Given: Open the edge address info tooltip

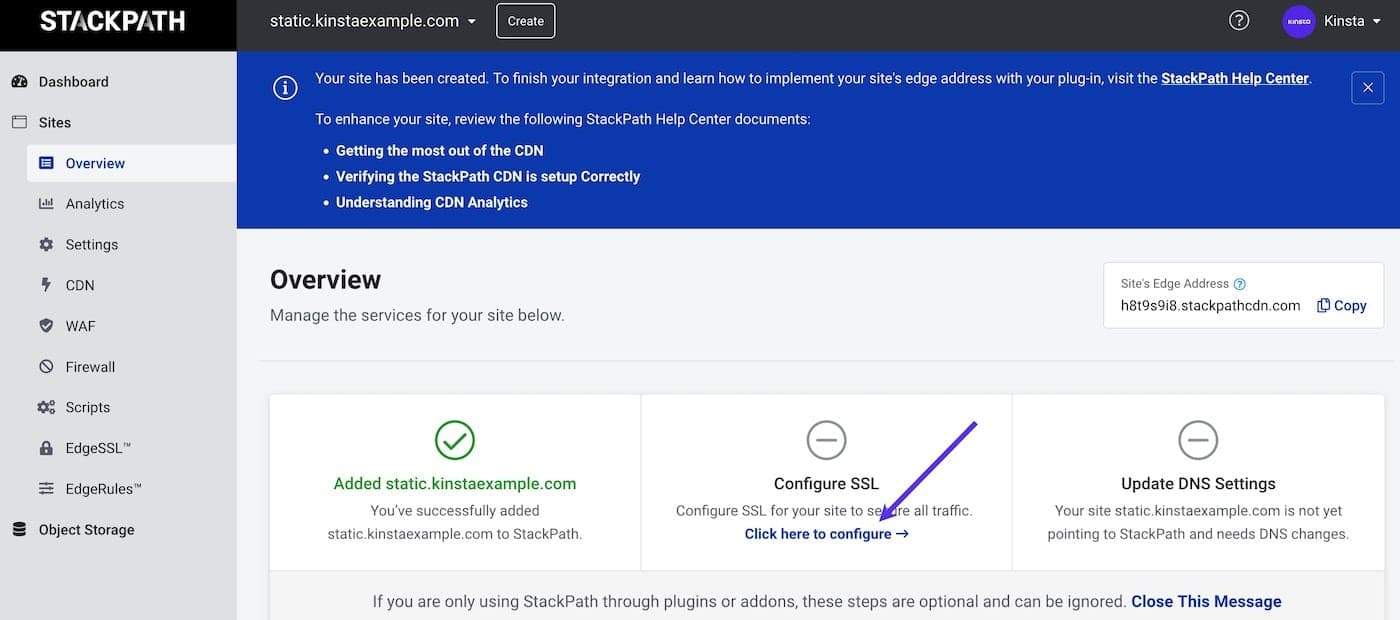Looking at the screenshot, I should tap(1240, 283).
